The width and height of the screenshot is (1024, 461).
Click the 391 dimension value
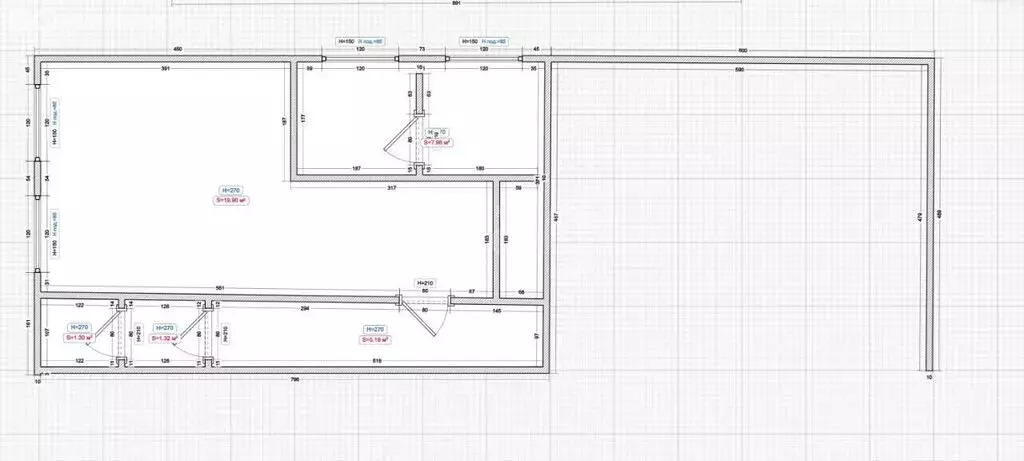165,68
